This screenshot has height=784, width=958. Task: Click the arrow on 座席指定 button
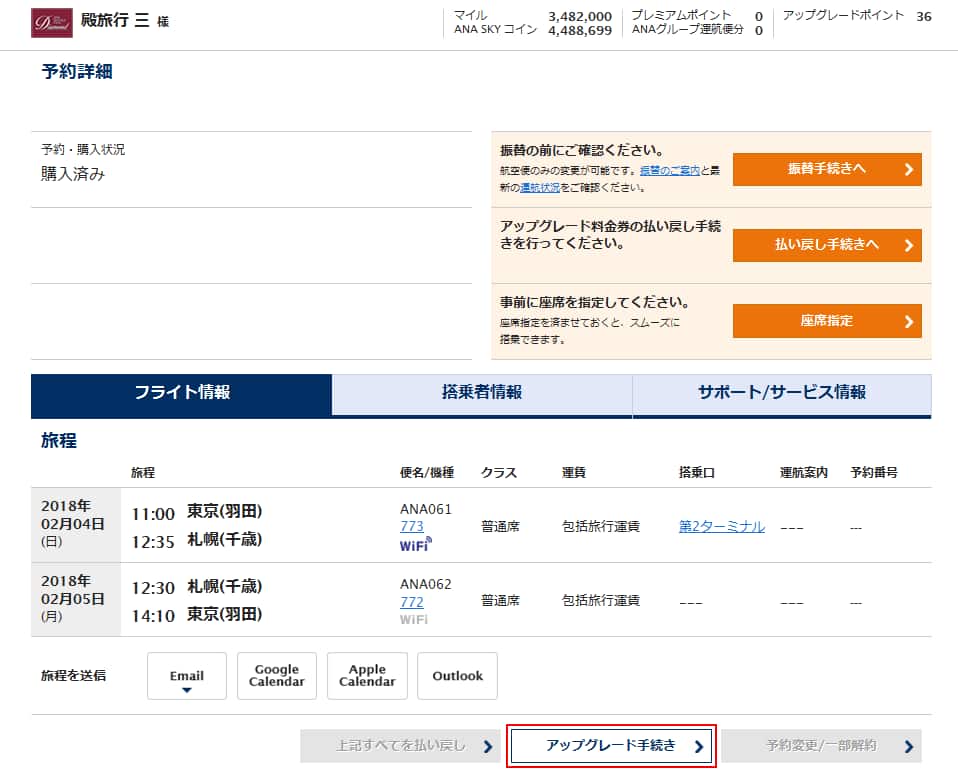[908, 321]
